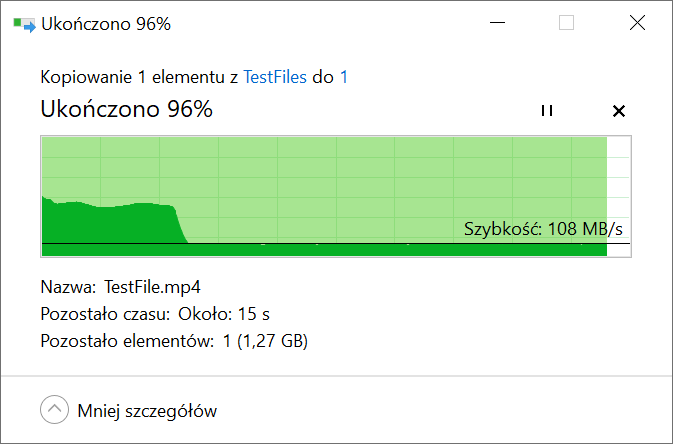The width and height of the screenshot is (673, 444).
Task: Open destination folder link named 1
Action: click(x=344, y=77)
